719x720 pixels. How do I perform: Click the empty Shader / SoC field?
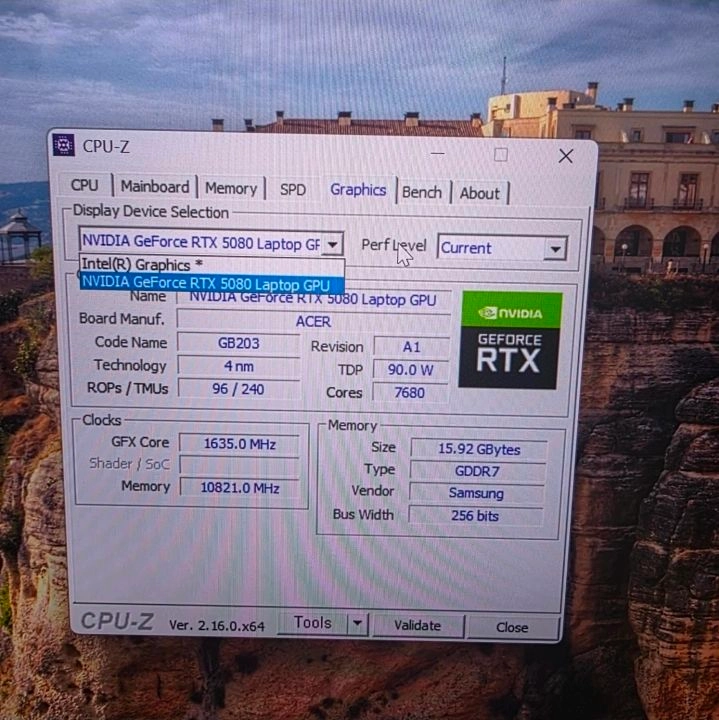click(239, 465)
